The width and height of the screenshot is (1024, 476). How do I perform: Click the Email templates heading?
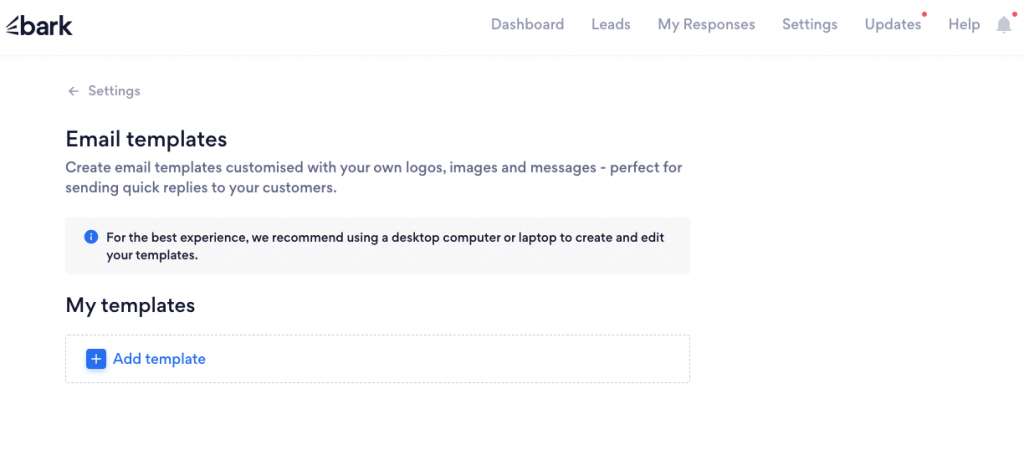pos(146,139)
